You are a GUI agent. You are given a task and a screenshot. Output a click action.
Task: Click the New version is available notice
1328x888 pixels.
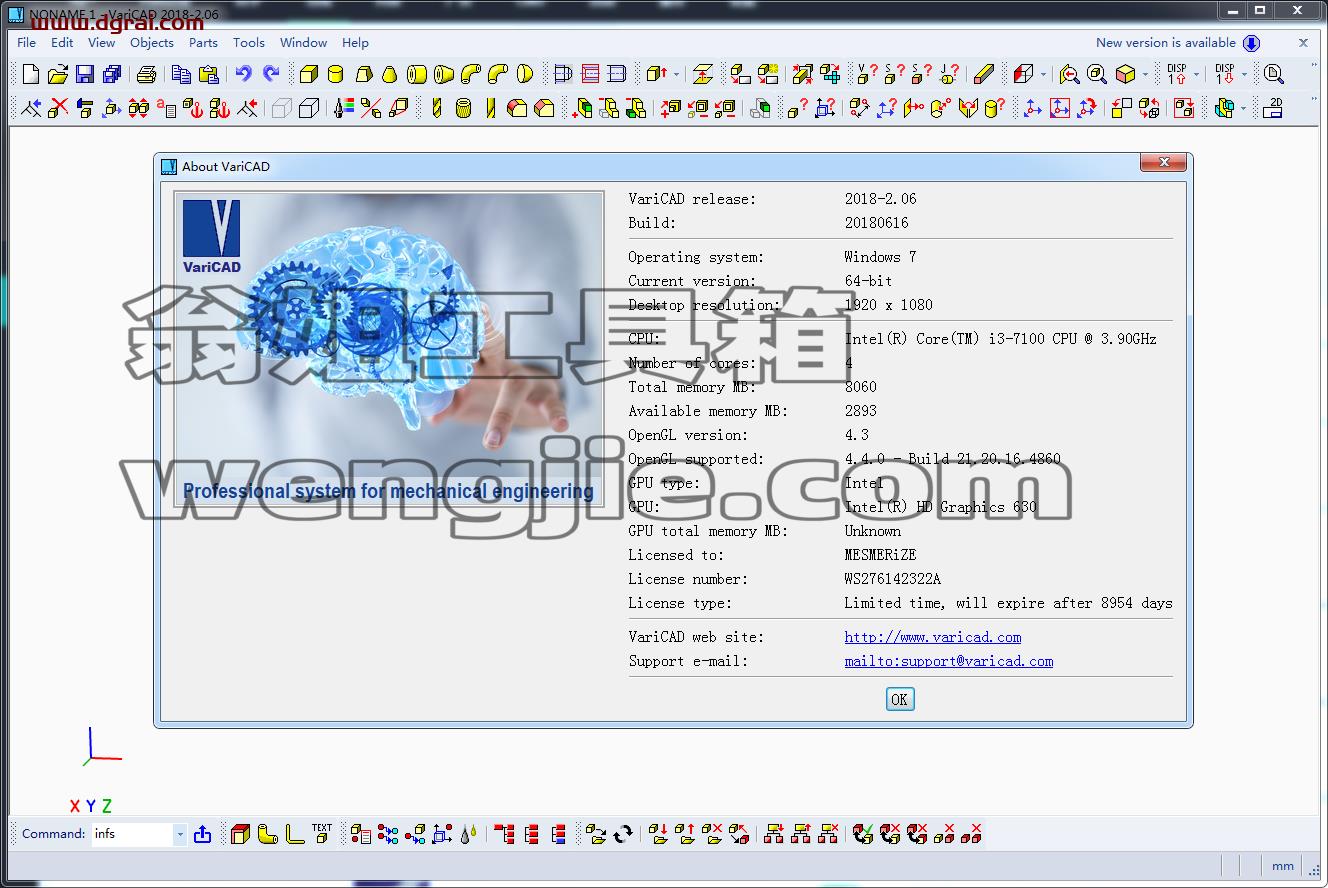pyautogui.click(x=1166, y=43)
